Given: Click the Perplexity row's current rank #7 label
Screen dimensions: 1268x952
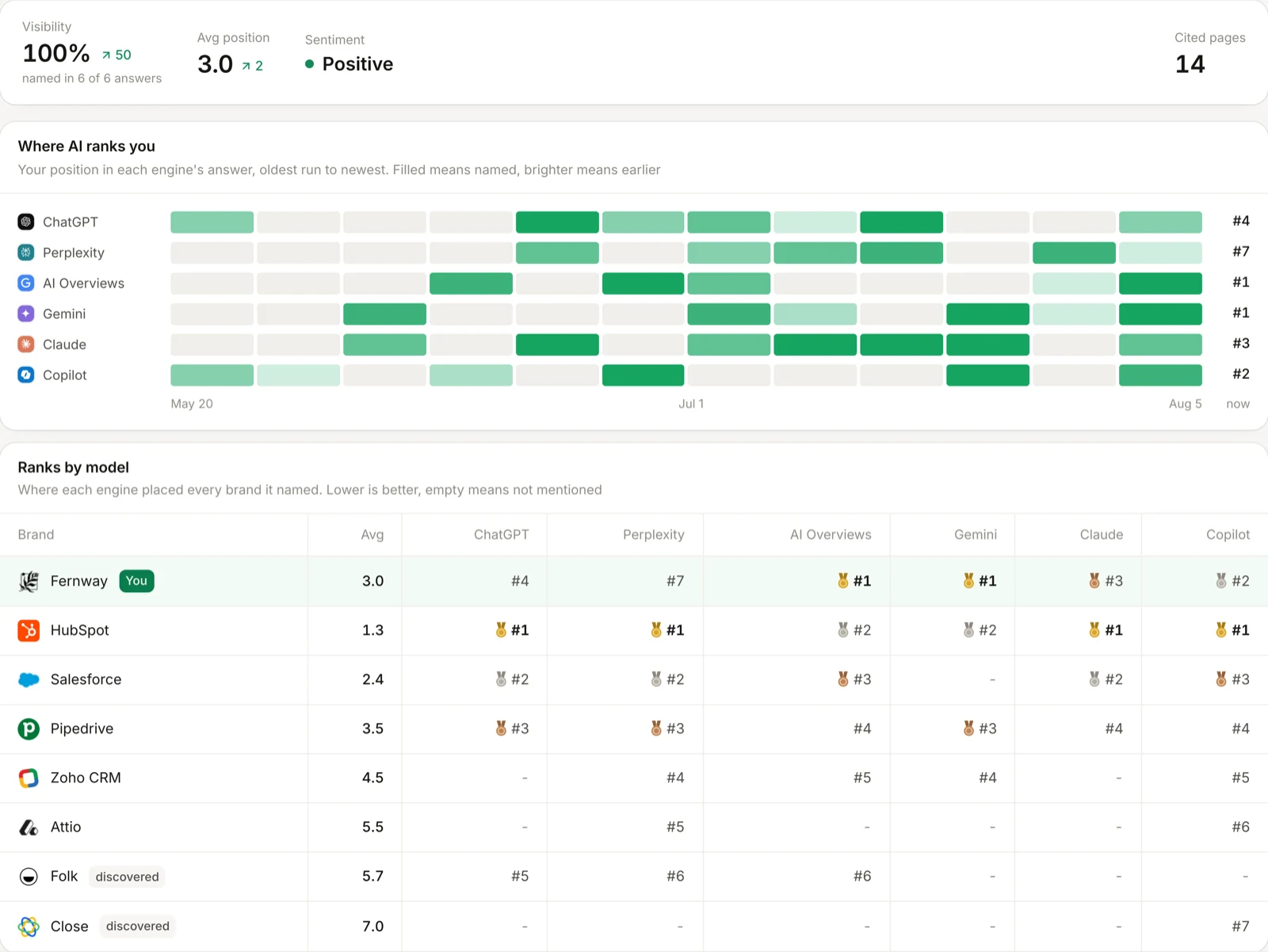Looking at the screenshot, I should 1241,251.
